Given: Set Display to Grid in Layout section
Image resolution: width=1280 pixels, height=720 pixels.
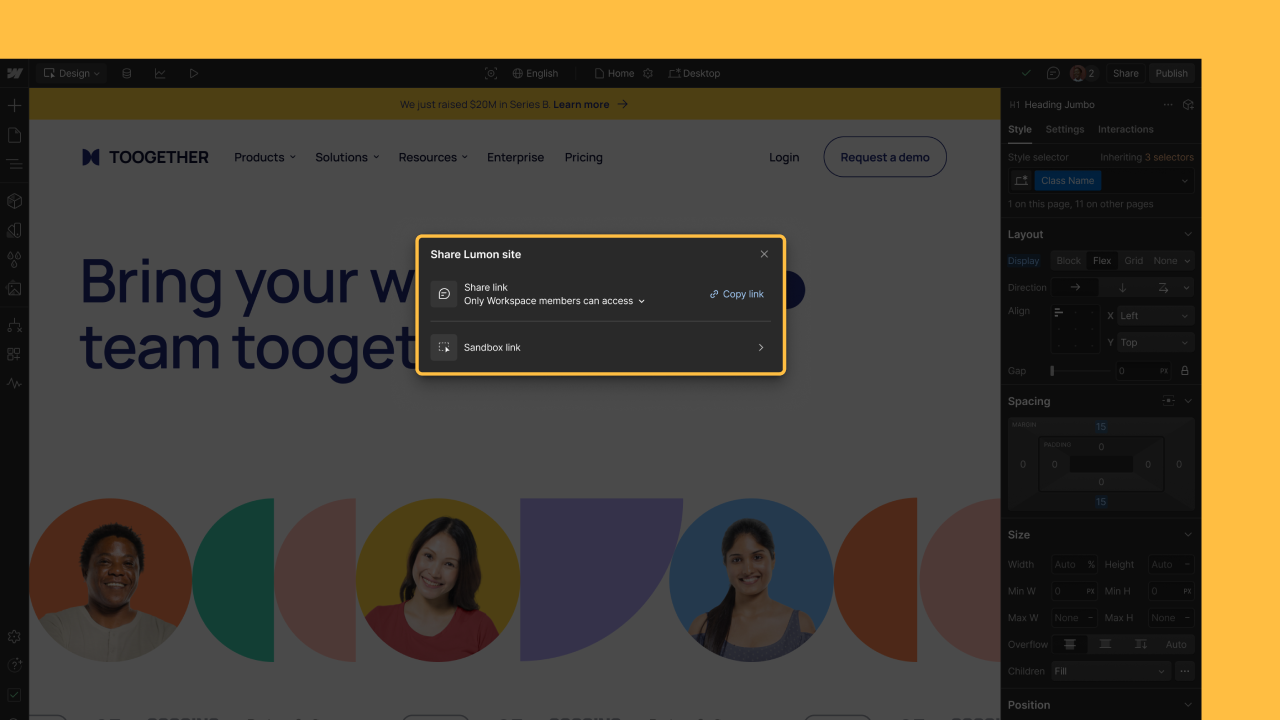Looking at the screenshot, I should pyautogui.click(x=1134, y=260).
